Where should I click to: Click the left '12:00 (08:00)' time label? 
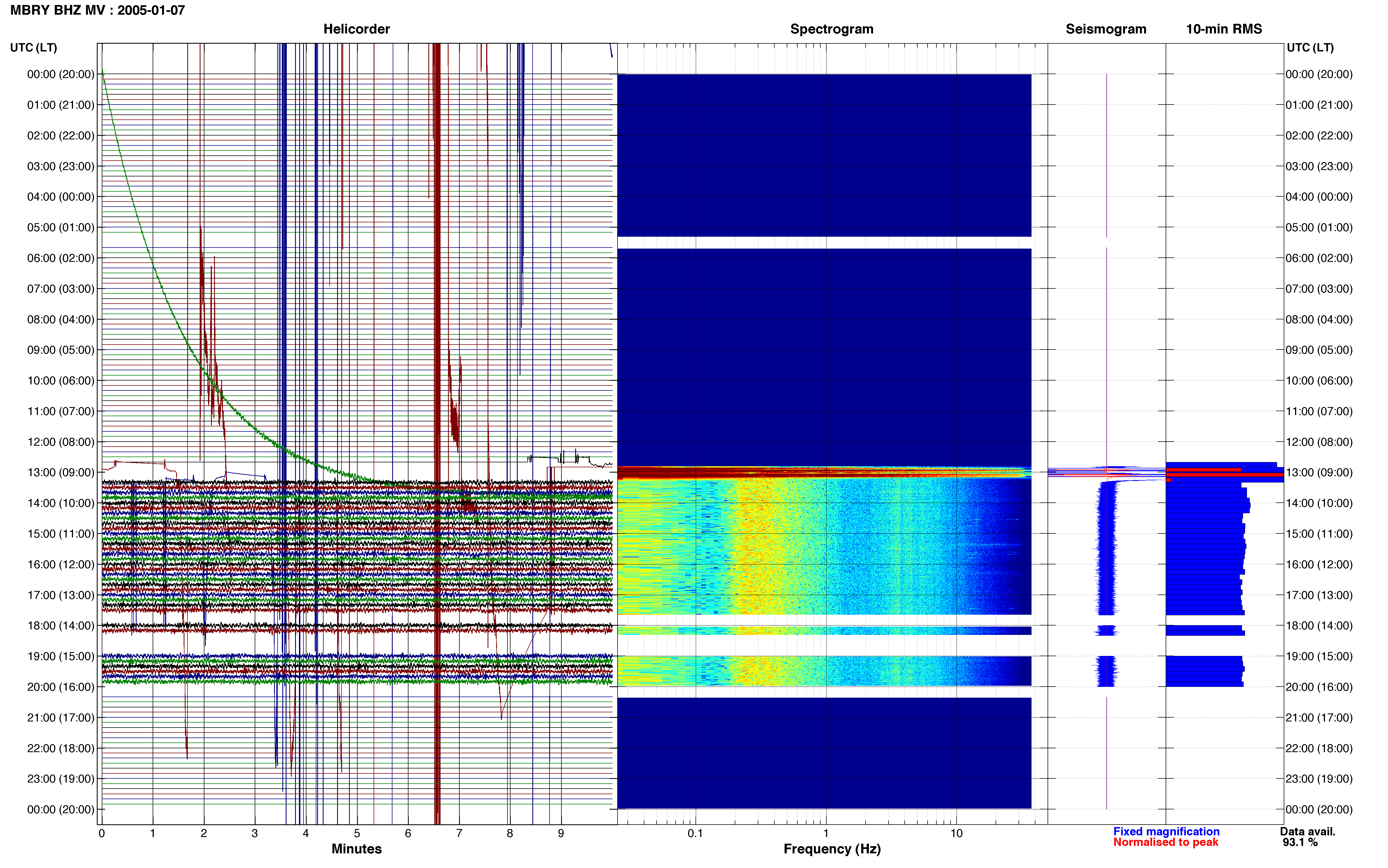point(61,442)
